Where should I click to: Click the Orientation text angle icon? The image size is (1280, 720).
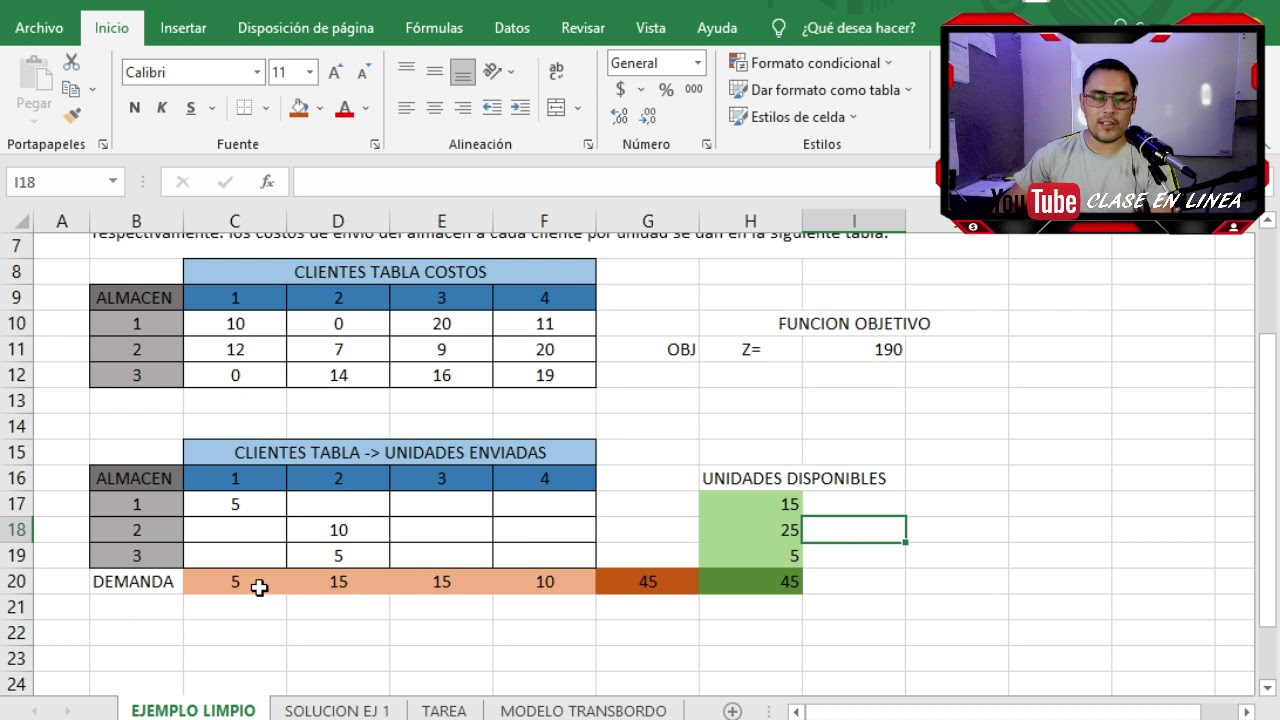tap(492, 72)
